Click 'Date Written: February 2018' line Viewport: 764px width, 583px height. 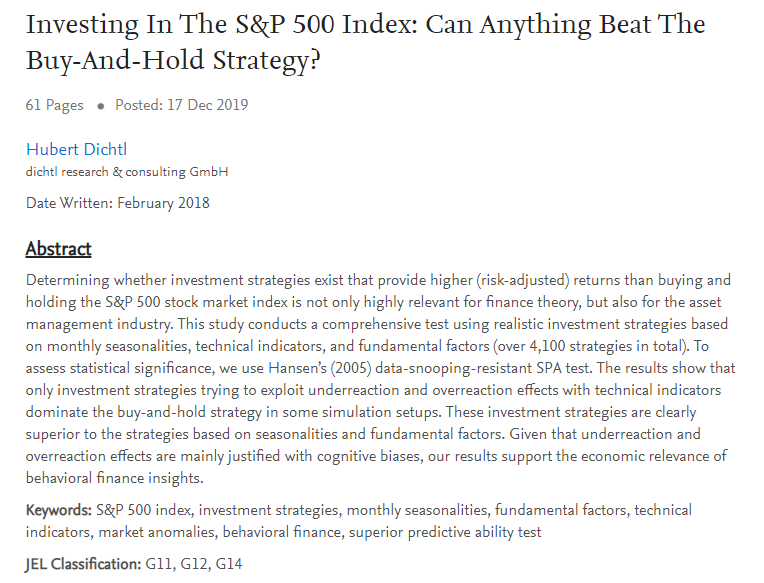click(x=117, y=203)
